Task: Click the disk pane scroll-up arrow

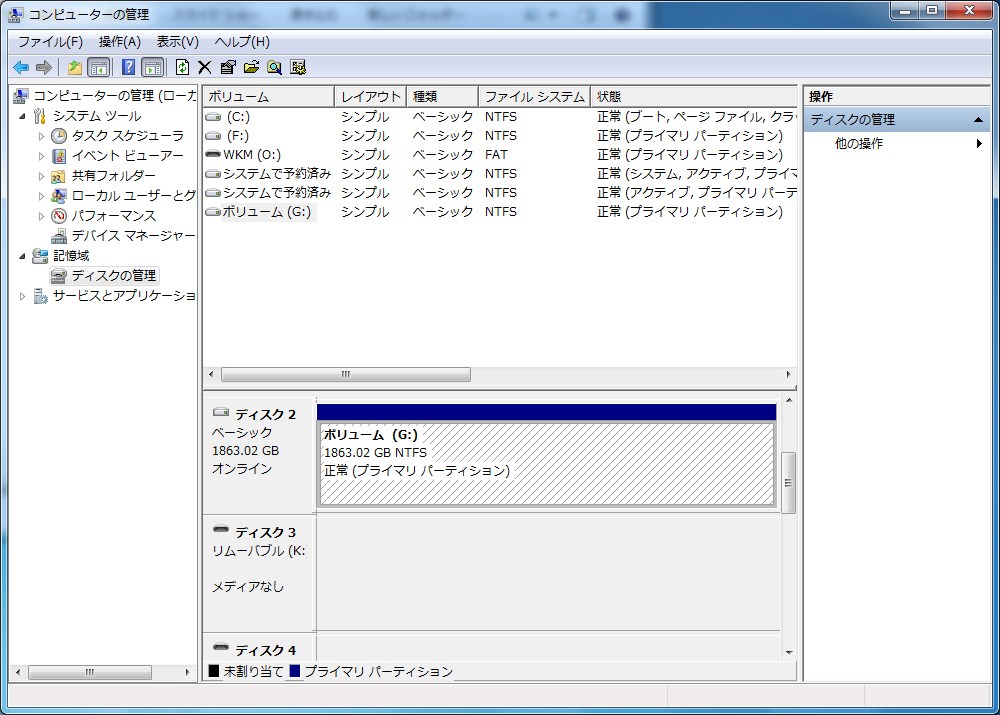Action: pyautogui.click(x=790, y=400)
